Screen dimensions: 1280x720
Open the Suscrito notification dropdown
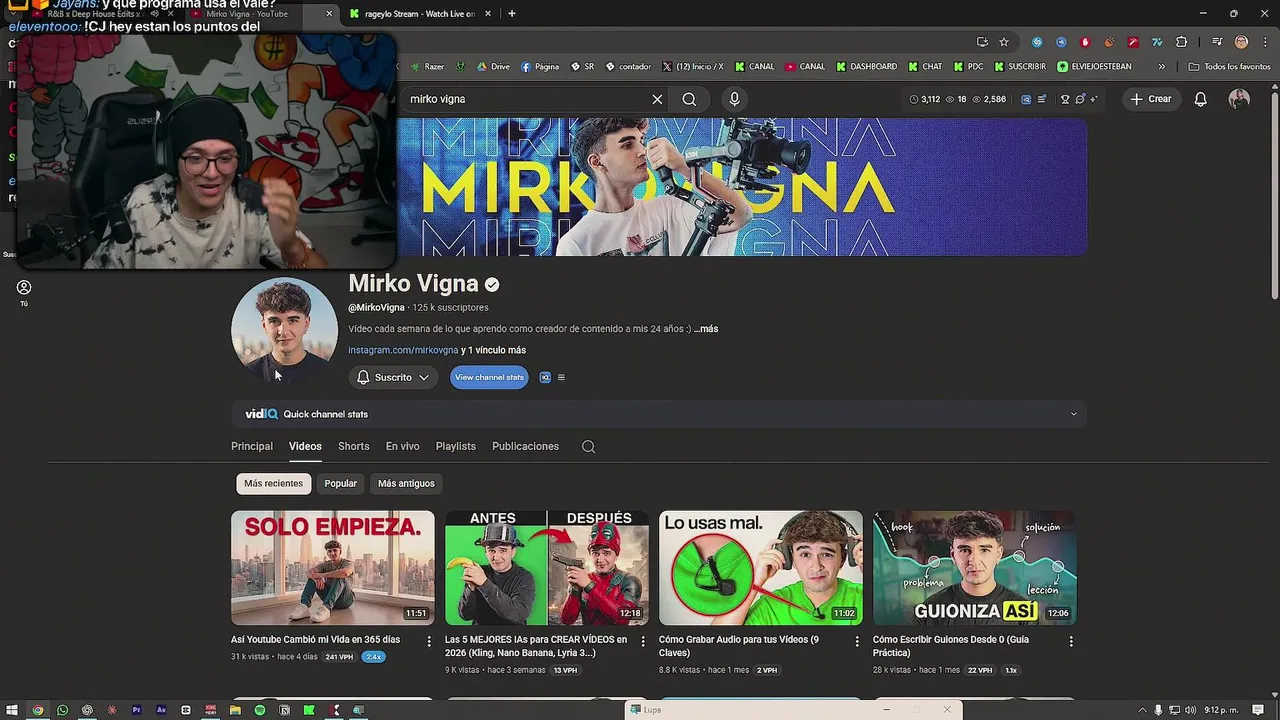click(x=393, y=378)
